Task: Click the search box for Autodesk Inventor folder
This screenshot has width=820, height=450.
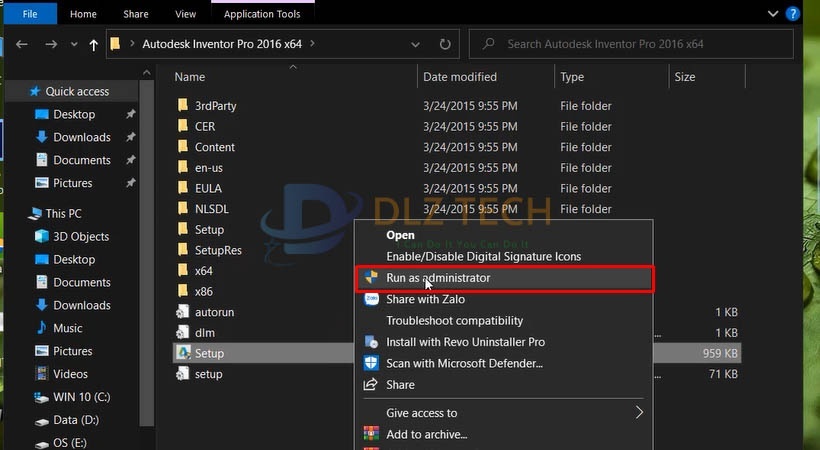Action: pyautogui.click(x=631, y=44)
